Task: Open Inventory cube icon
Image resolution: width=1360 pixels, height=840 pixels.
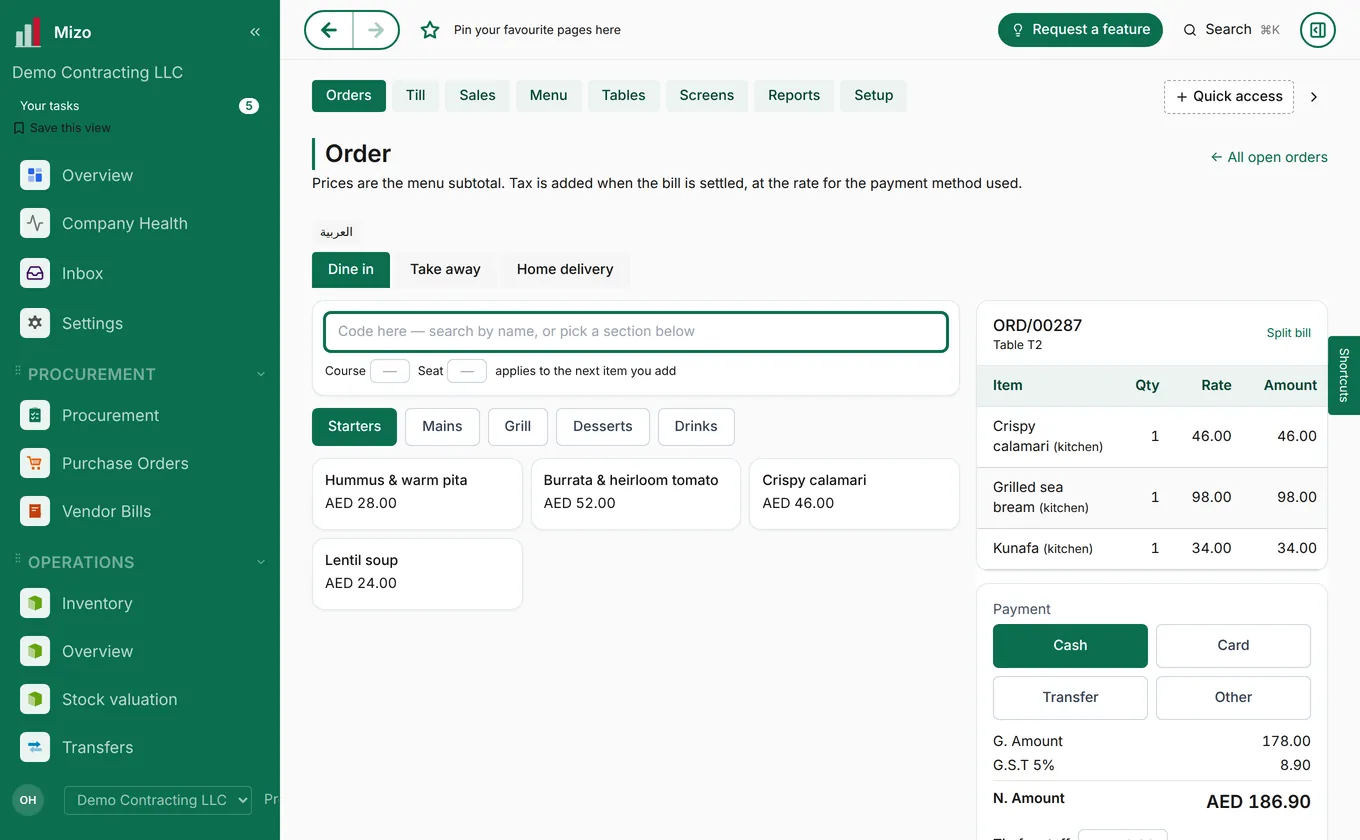Action: point(35,603)
